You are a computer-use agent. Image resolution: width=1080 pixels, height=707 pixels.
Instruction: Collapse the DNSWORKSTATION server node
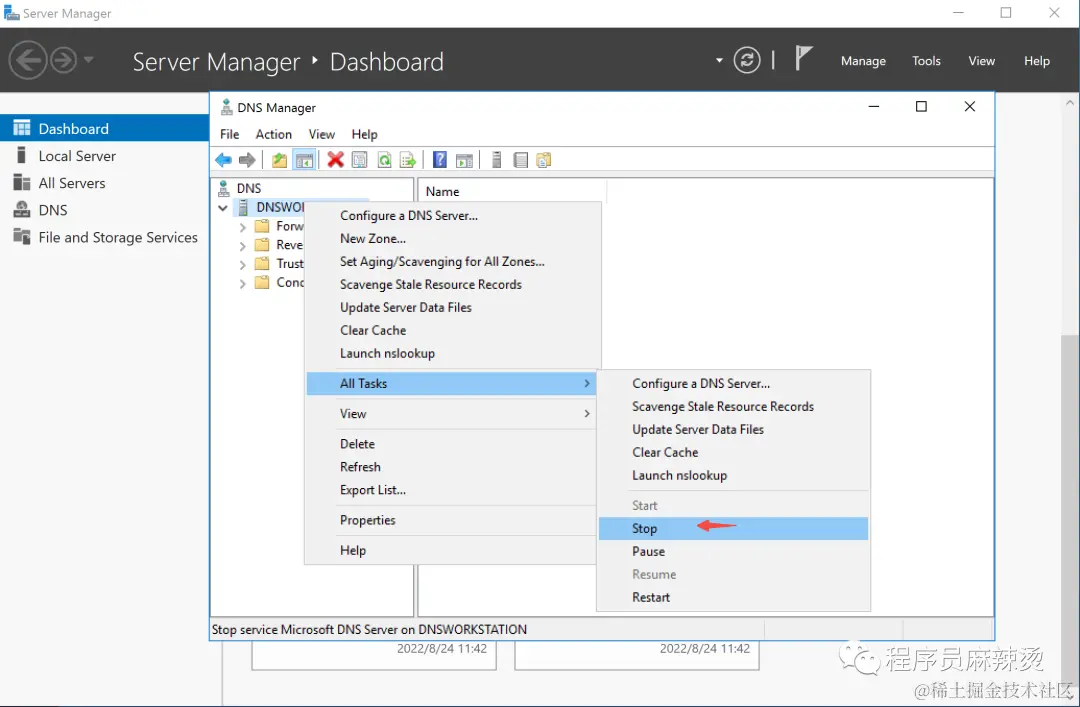[x=223, y=207]
